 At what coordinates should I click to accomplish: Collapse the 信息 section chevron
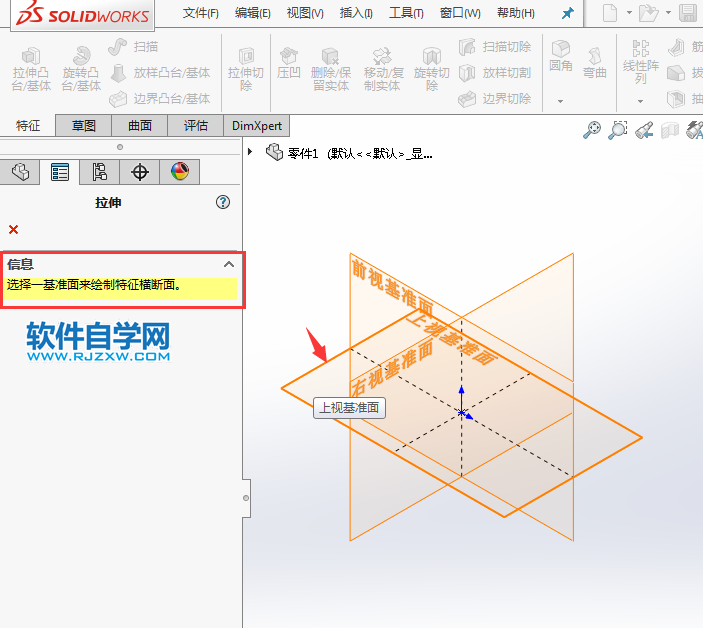(229, 264)
